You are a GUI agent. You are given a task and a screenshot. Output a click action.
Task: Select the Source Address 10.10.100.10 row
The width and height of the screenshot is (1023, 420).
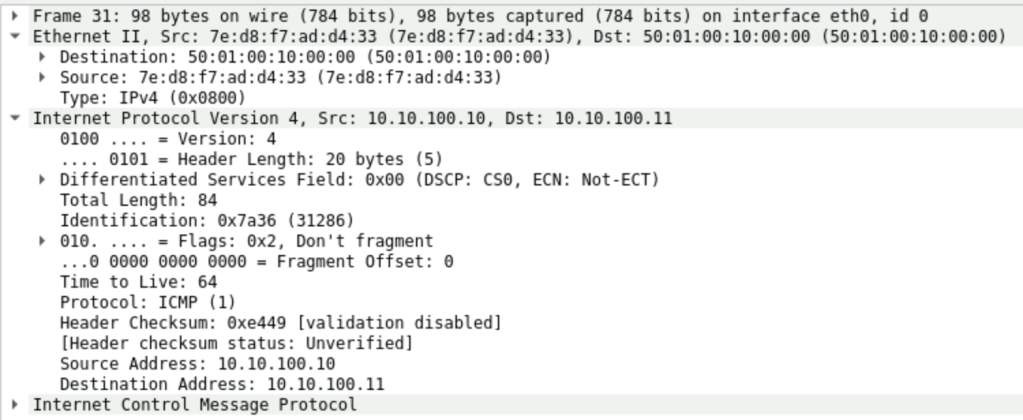click(x=197, y=363)
